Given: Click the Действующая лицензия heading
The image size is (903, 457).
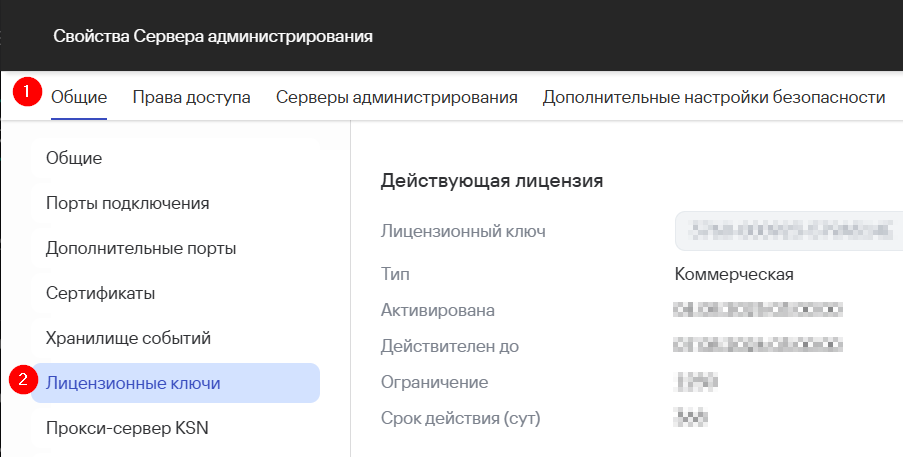Looking at the screenshot, I should pos(492,181).
